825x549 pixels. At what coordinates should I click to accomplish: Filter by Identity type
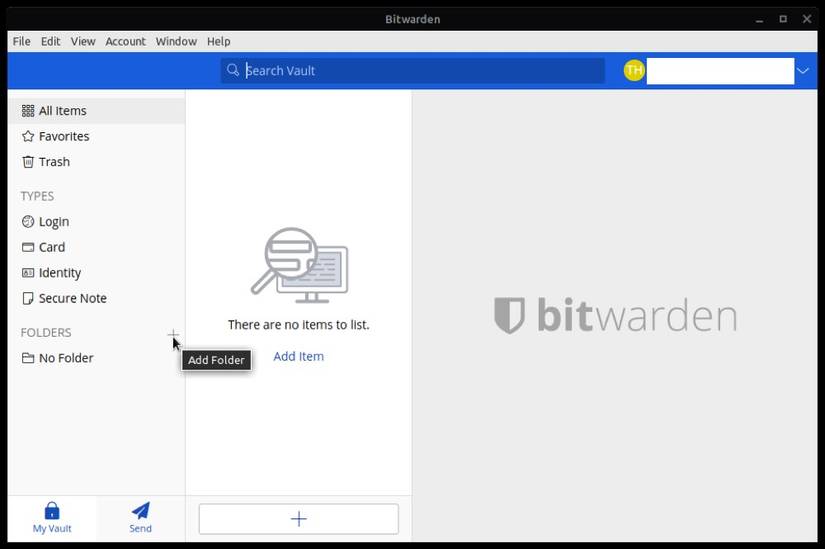tap(97, 273)
